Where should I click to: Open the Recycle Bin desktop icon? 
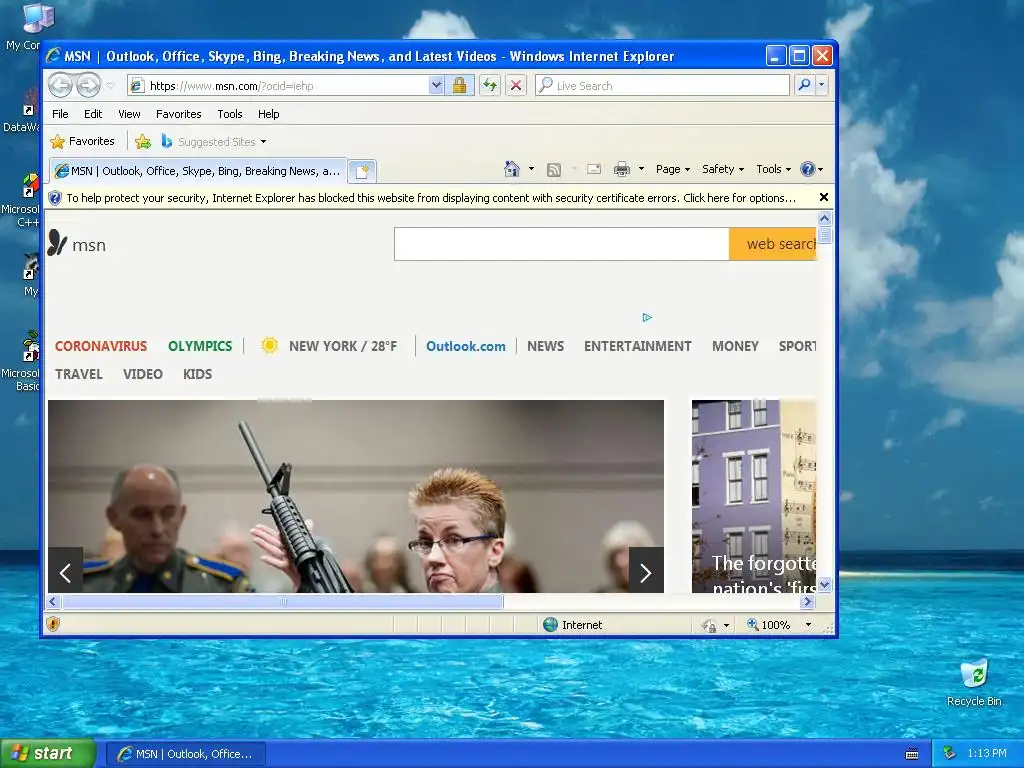pyautogui.click(x=974, y=683)
